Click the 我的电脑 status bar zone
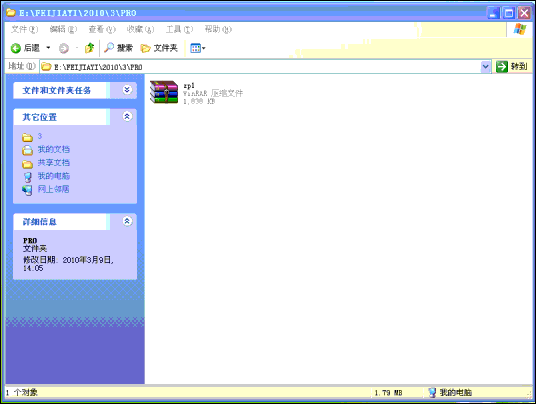 pos(450,393)
